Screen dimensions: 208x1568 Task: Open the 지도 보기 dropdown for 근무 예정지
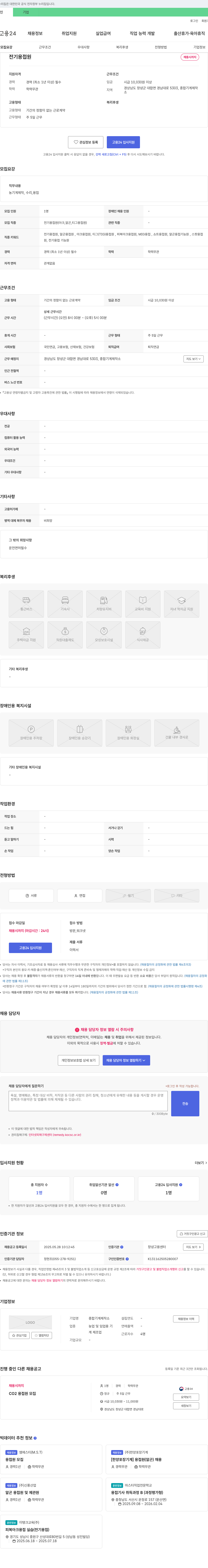(193, 359)
